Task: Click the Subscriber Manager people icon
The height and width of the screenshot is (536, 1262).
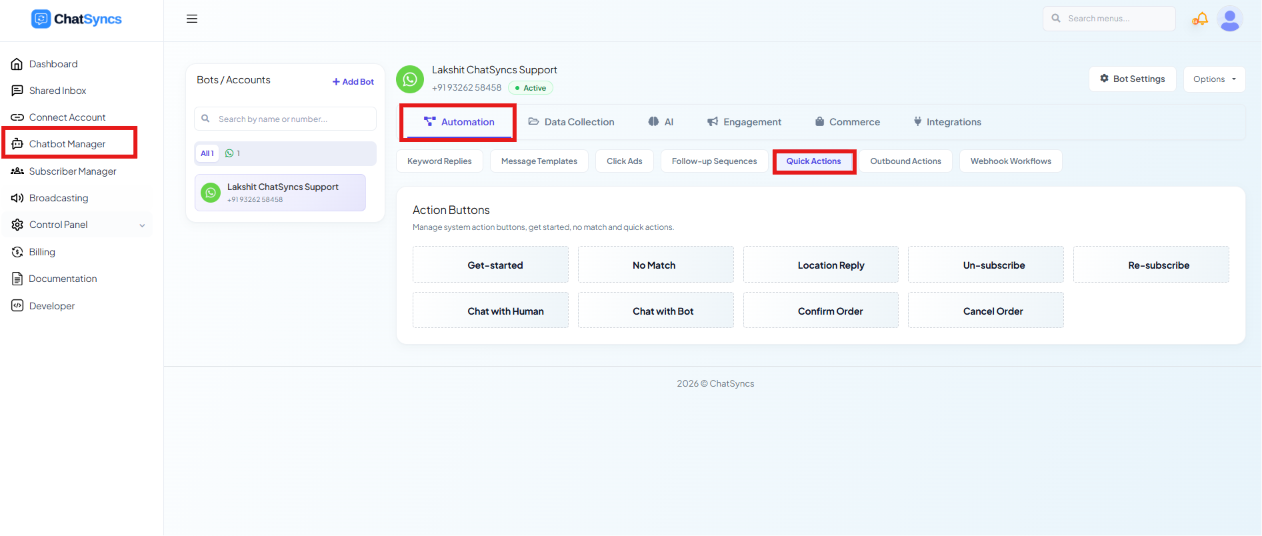Action: 17,171
